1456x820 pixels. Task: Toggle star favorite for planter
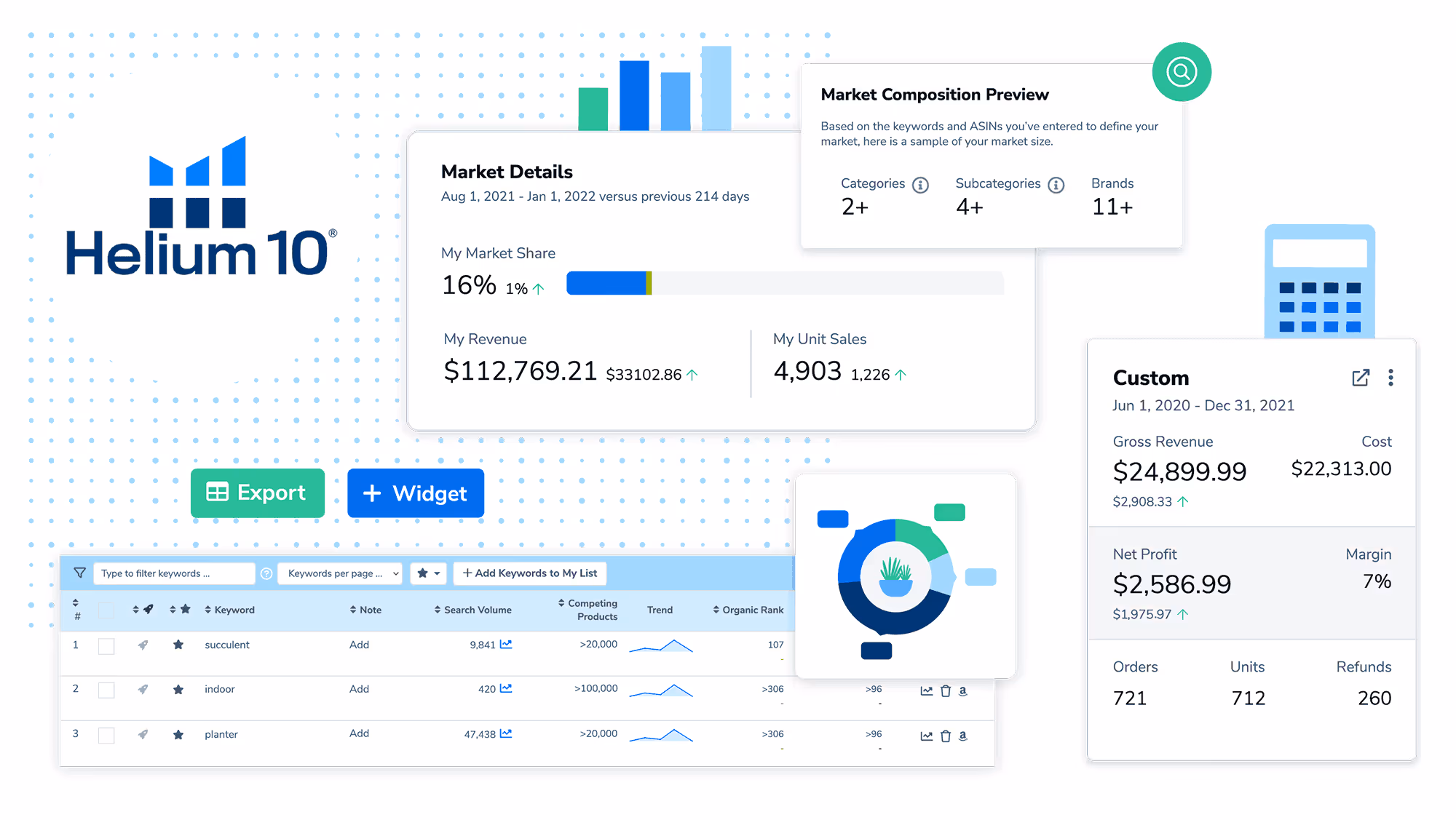pos(178,734)
